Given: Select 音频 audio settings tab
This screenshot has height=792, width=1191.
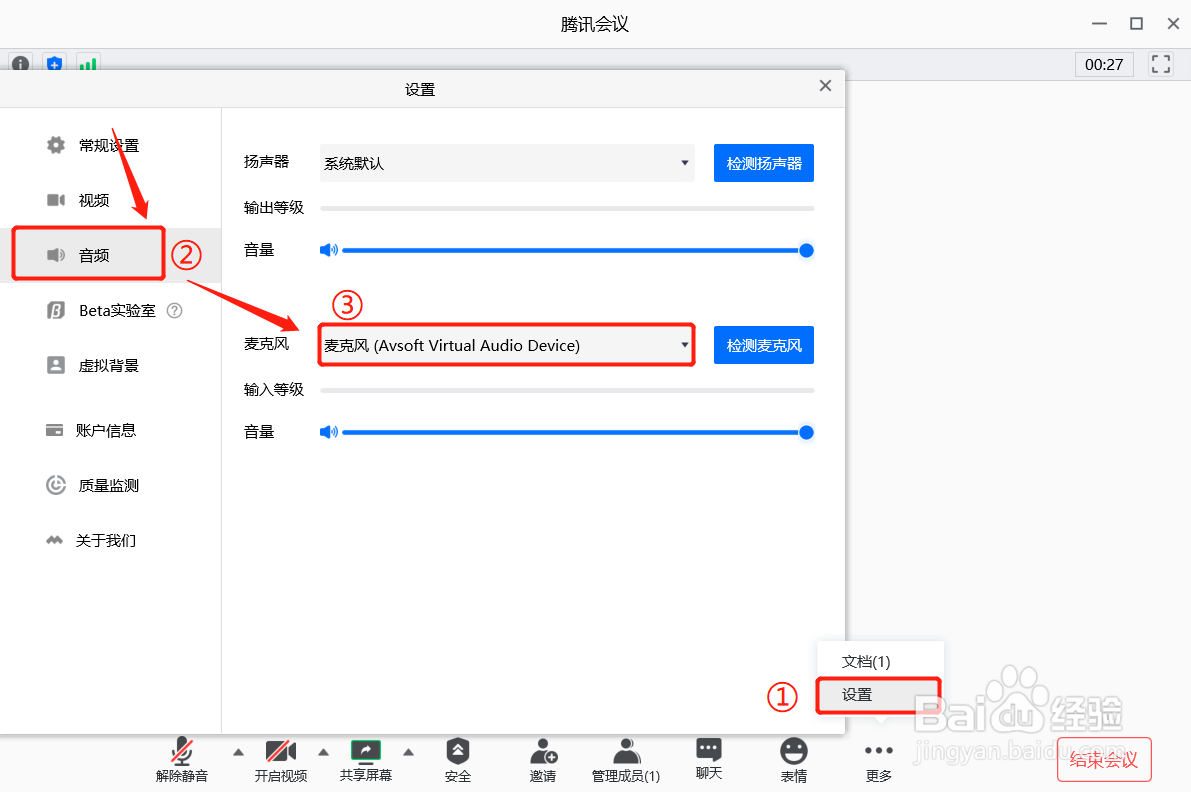Looking at the screenshot, I should pyautogui.click(x=110, y=255).
